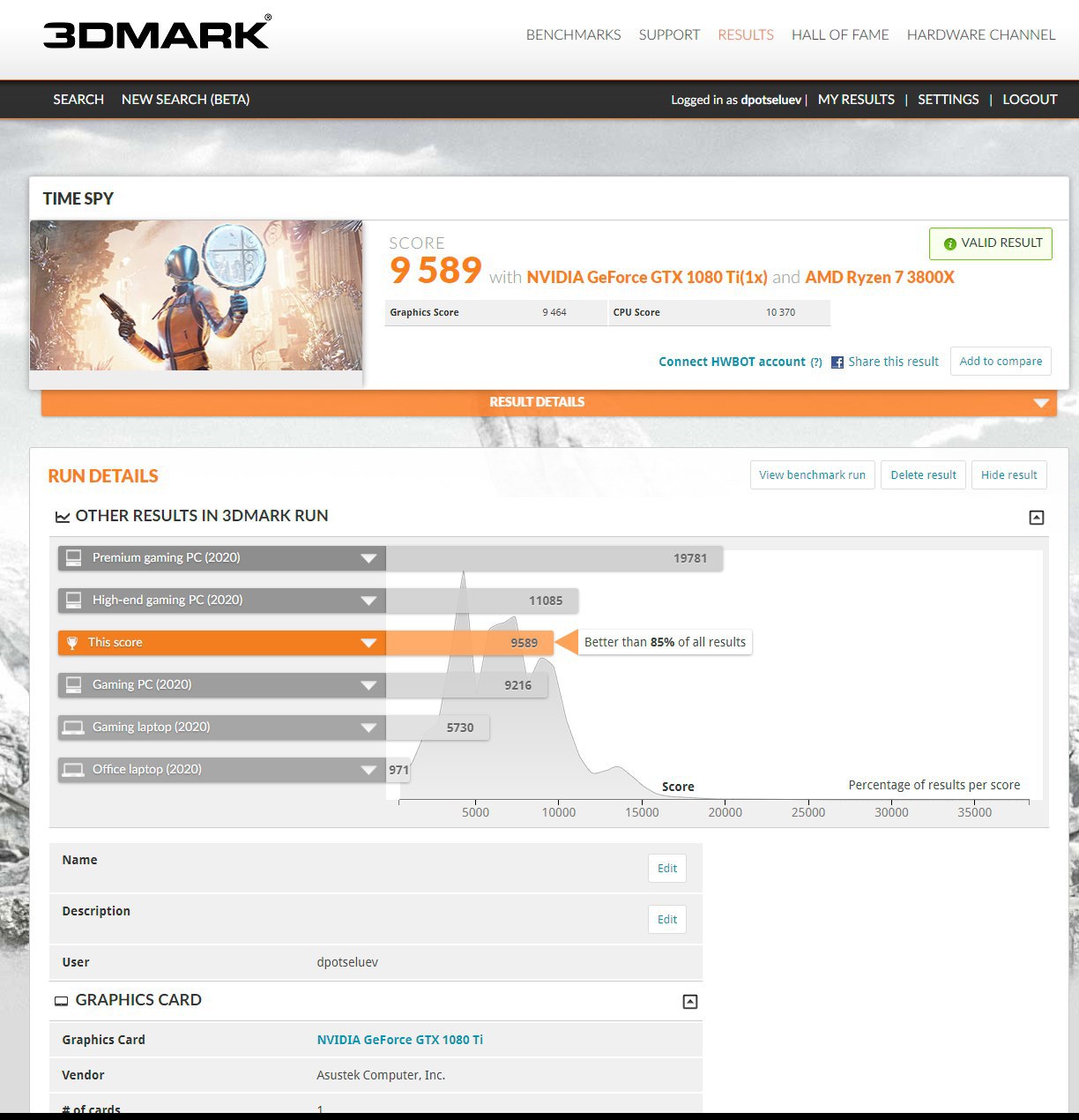Click the monitor icon beside Graphics Card heading
Image resolution: width=1079 pixels, height=1120 pixels.
coord(62,1001)
